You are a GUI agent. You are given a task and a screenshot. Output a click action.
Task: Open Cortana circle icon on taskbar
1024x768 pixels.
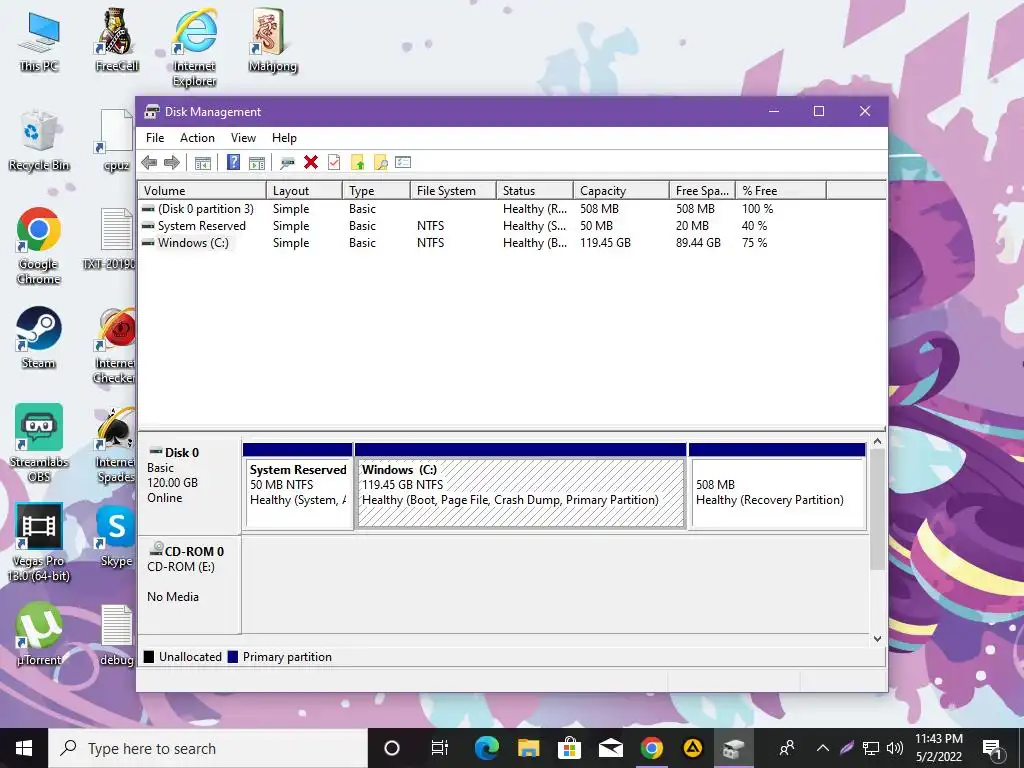click(392, 748)
